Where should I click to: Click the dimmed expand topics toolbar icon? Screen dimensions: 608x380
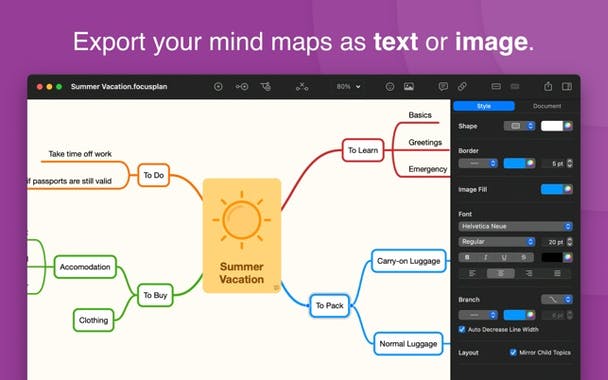click(x=515, y=86)
